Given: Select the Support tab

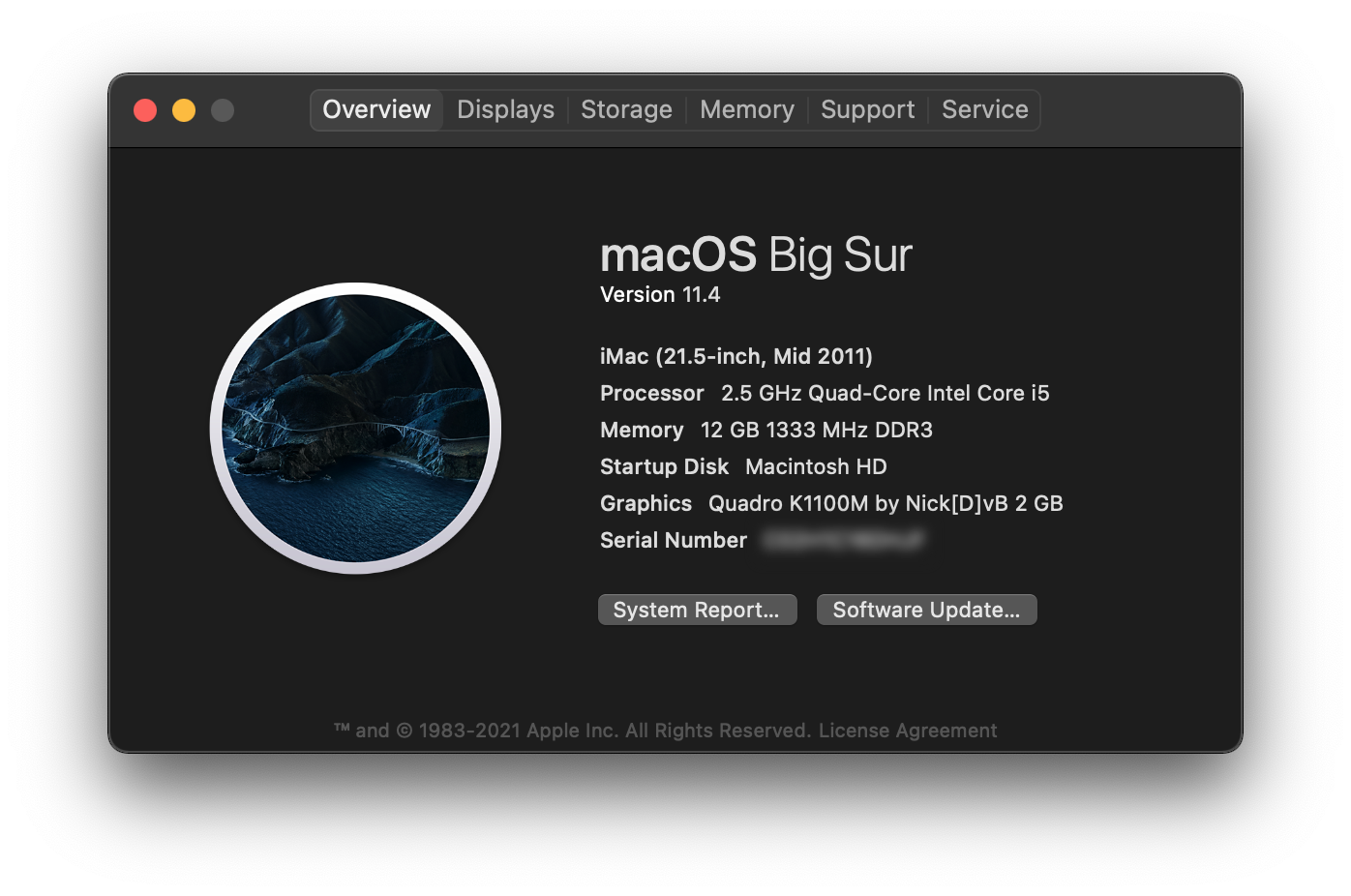Looking at the screenshot, I should click(867, 109).
